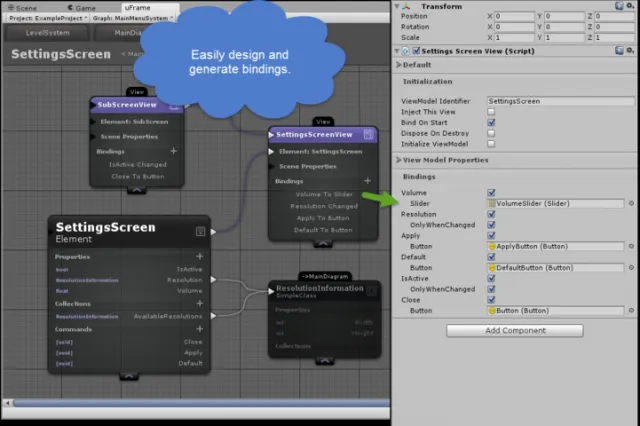Toggle OnlyWhenChanged under Resolution
The image size is (640, 426).
tap(491, 224)
